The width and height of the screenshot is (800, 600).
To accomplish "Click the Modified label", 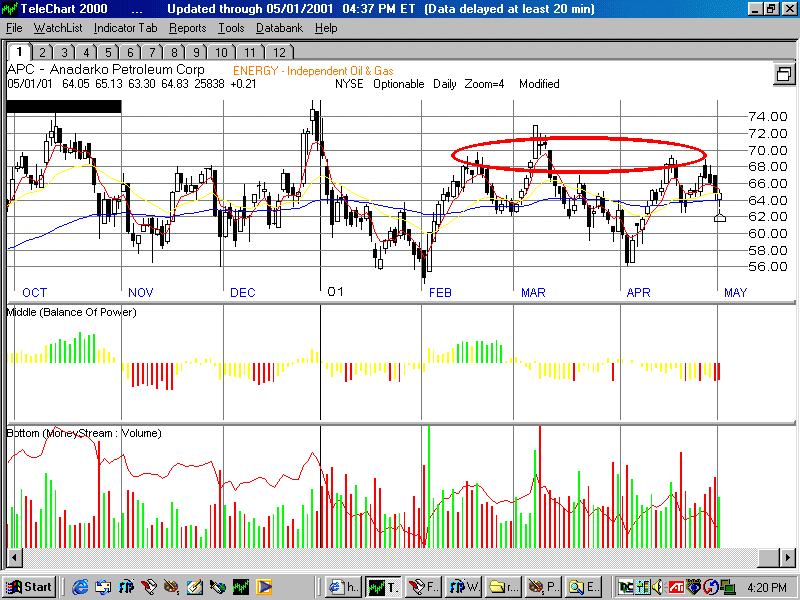I will point(539,84).
